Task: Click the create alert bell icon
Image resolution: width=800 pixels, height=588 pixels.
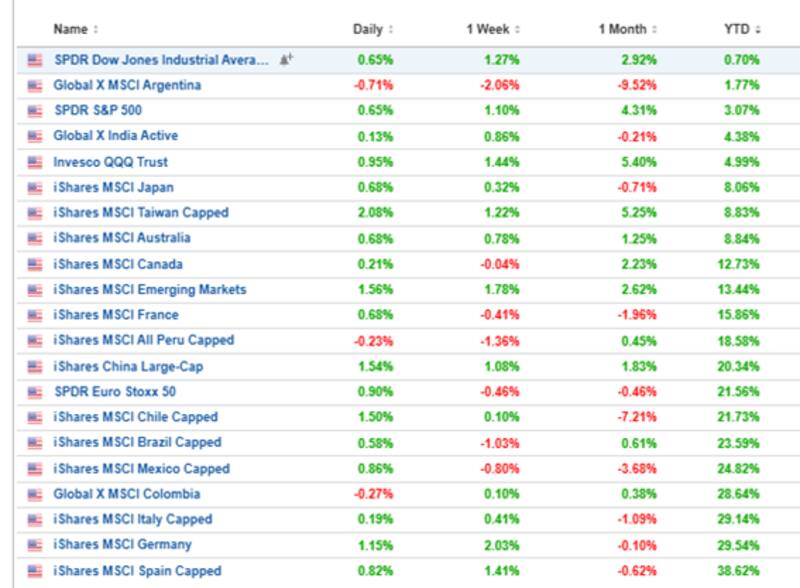Action: coord(285,60)
